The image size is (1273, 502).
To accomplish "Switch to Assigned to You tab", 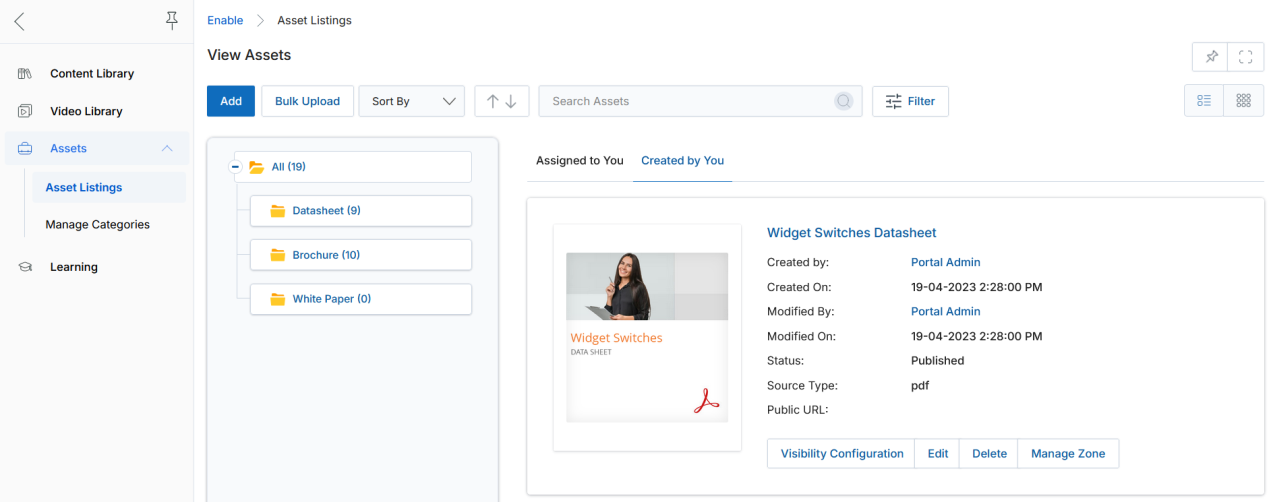I will click(580, 160).
